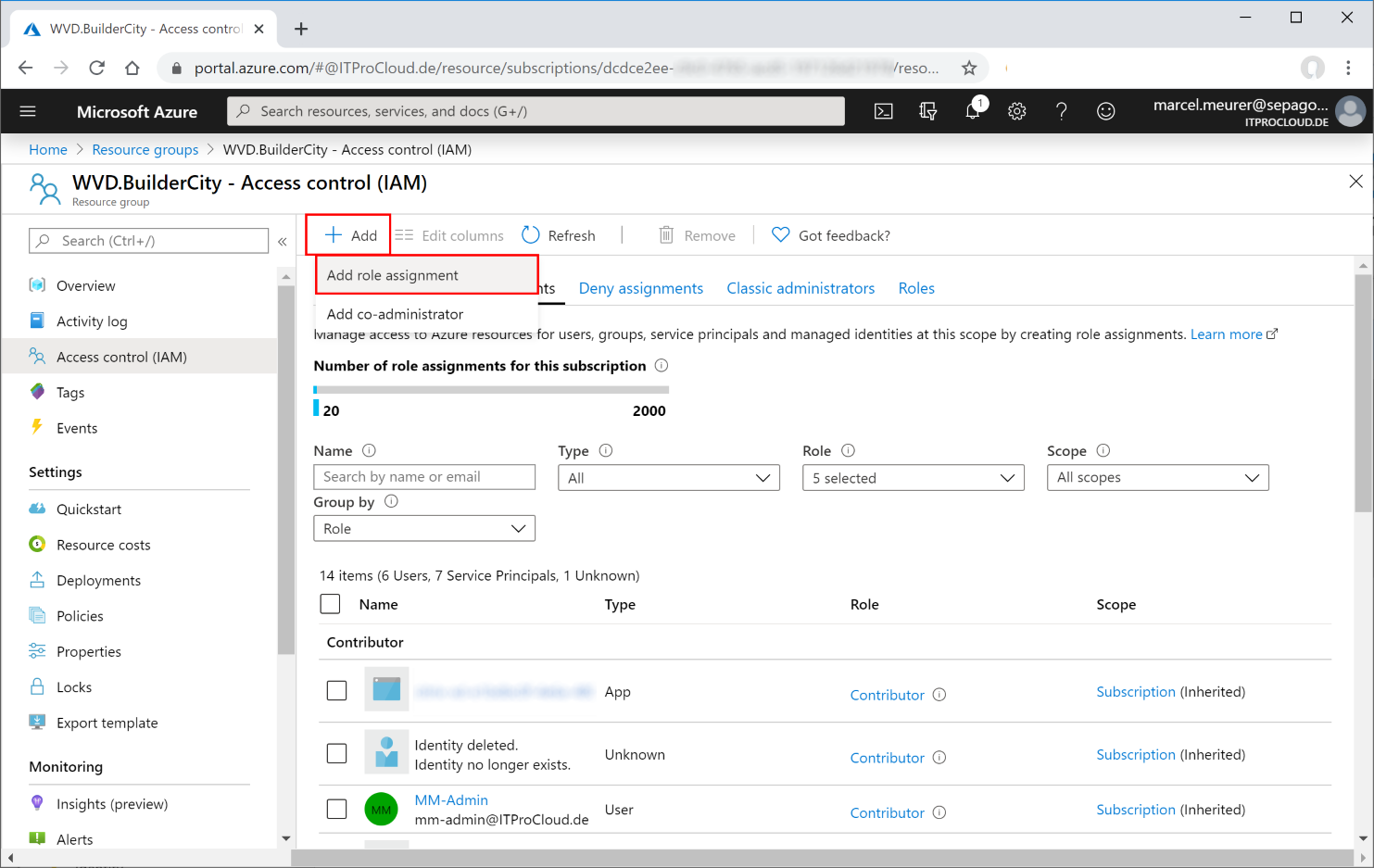
Task: Open a new browser tab
Action: (x=301, y=29)
